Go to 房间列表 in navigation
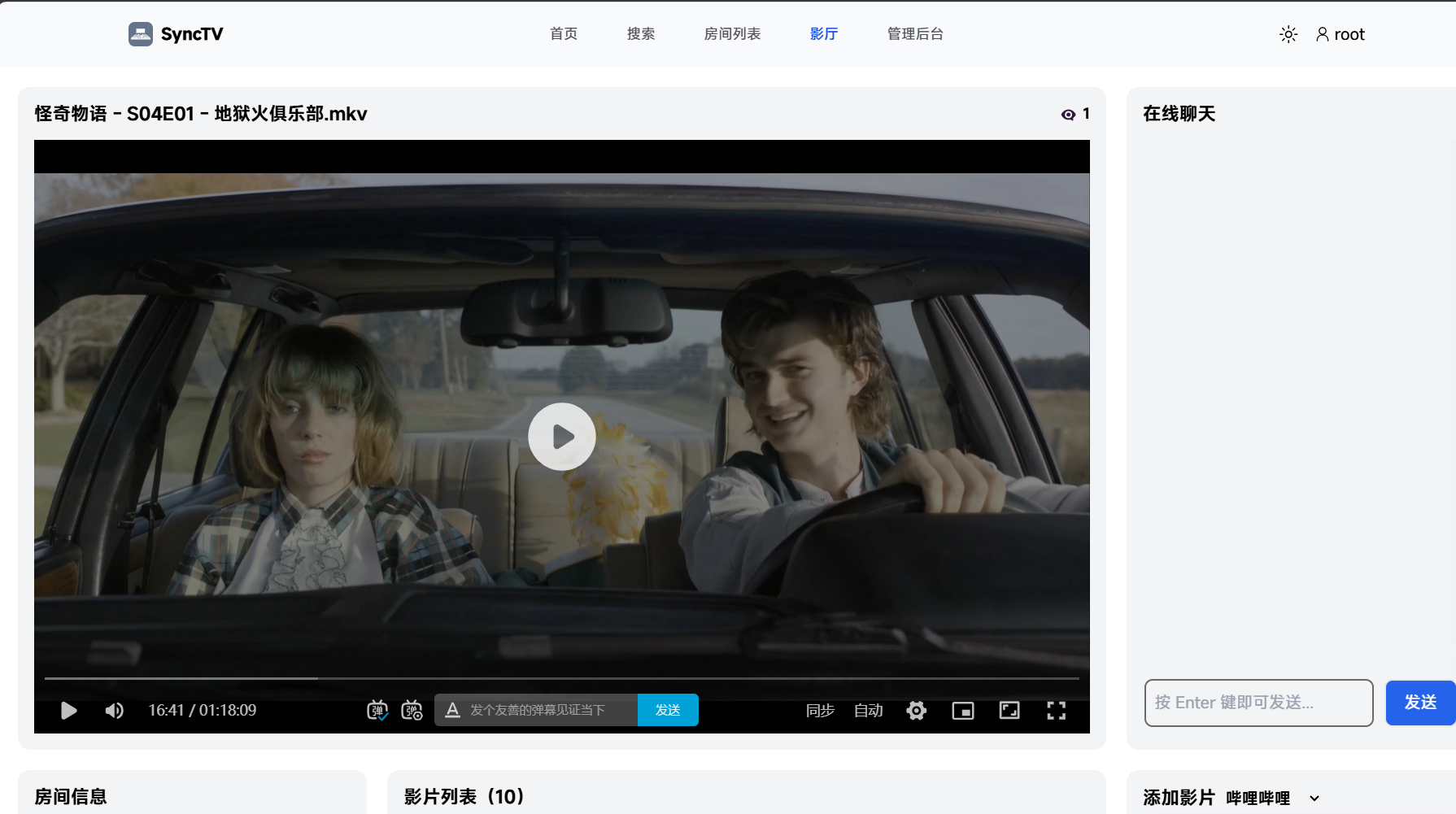 point(732,33)
